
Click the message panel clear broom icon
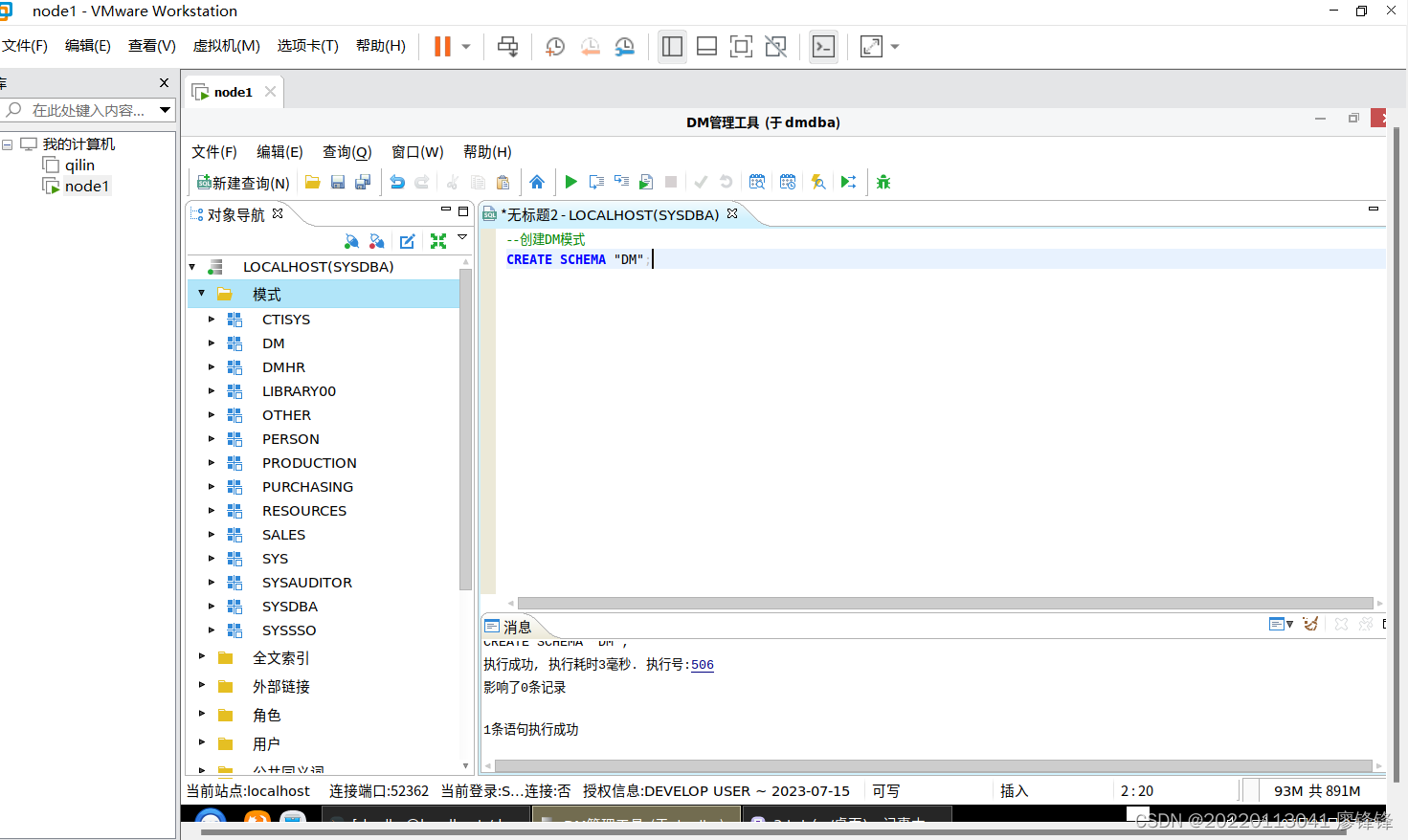point(1310,624)
